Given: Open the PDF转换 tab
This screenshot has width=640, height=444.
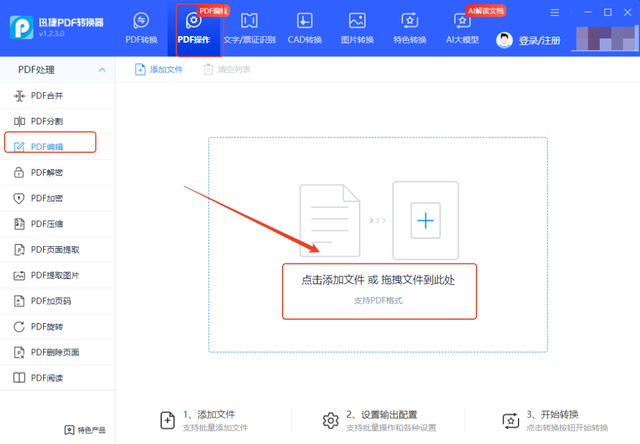Looking at the screenshot, I should [141, 28].
